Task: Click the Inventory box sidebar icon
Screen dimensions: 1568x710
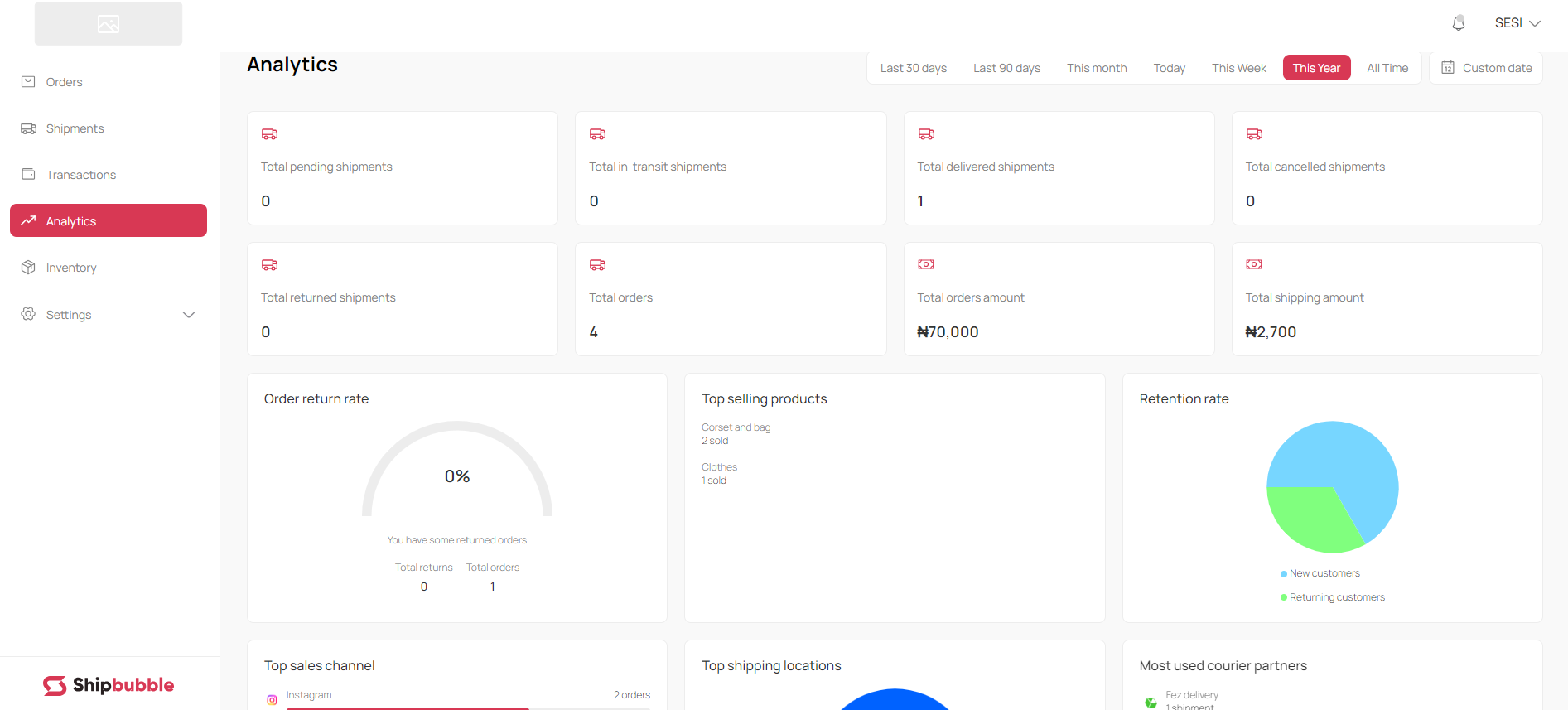Action: 28,267
